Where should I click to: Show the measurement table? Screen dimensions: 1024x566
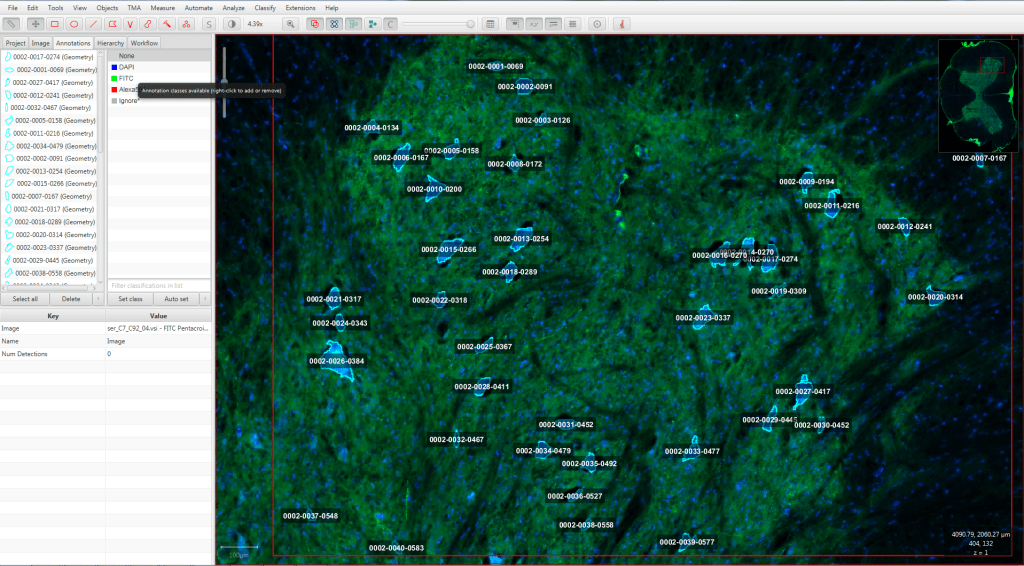point(490,23)
